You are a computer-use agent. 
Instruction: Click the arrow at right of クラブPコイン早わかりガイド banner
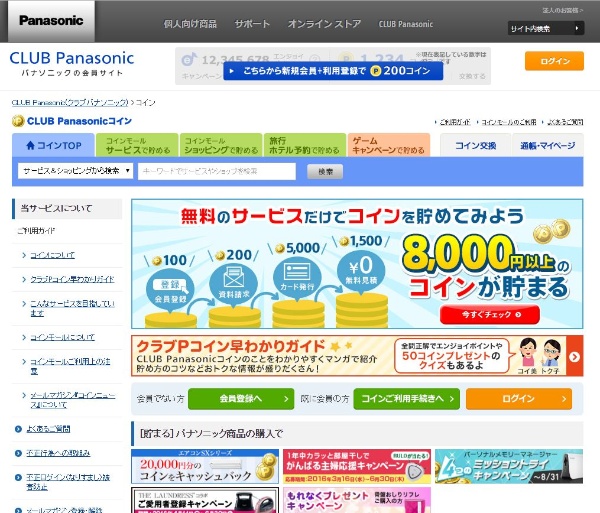[574, 357]
